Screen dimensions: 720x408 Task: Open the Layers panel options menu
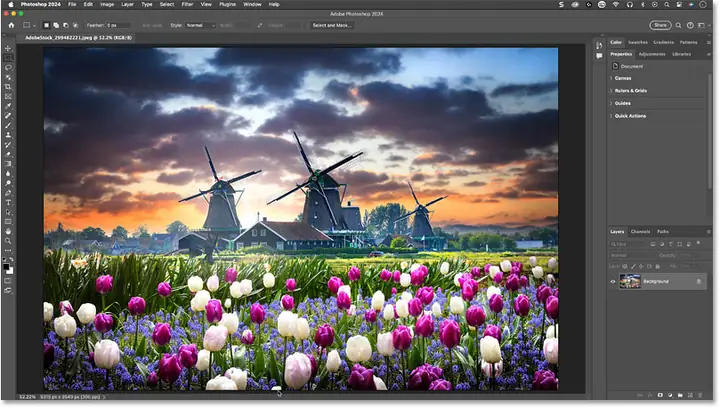click(x=709, y=232)
